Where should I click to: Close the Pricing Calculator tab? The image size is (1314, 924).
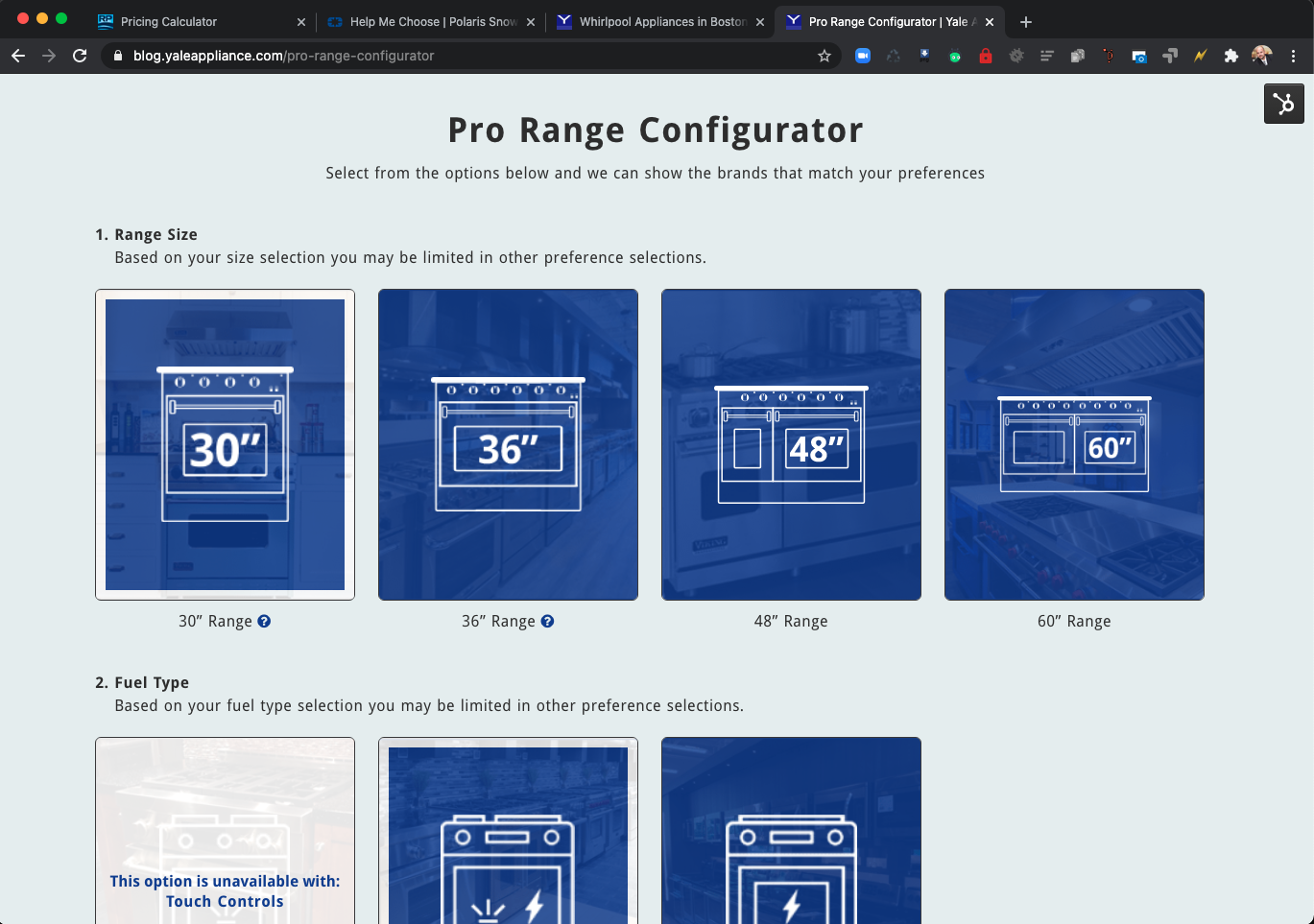pos(301,22)
